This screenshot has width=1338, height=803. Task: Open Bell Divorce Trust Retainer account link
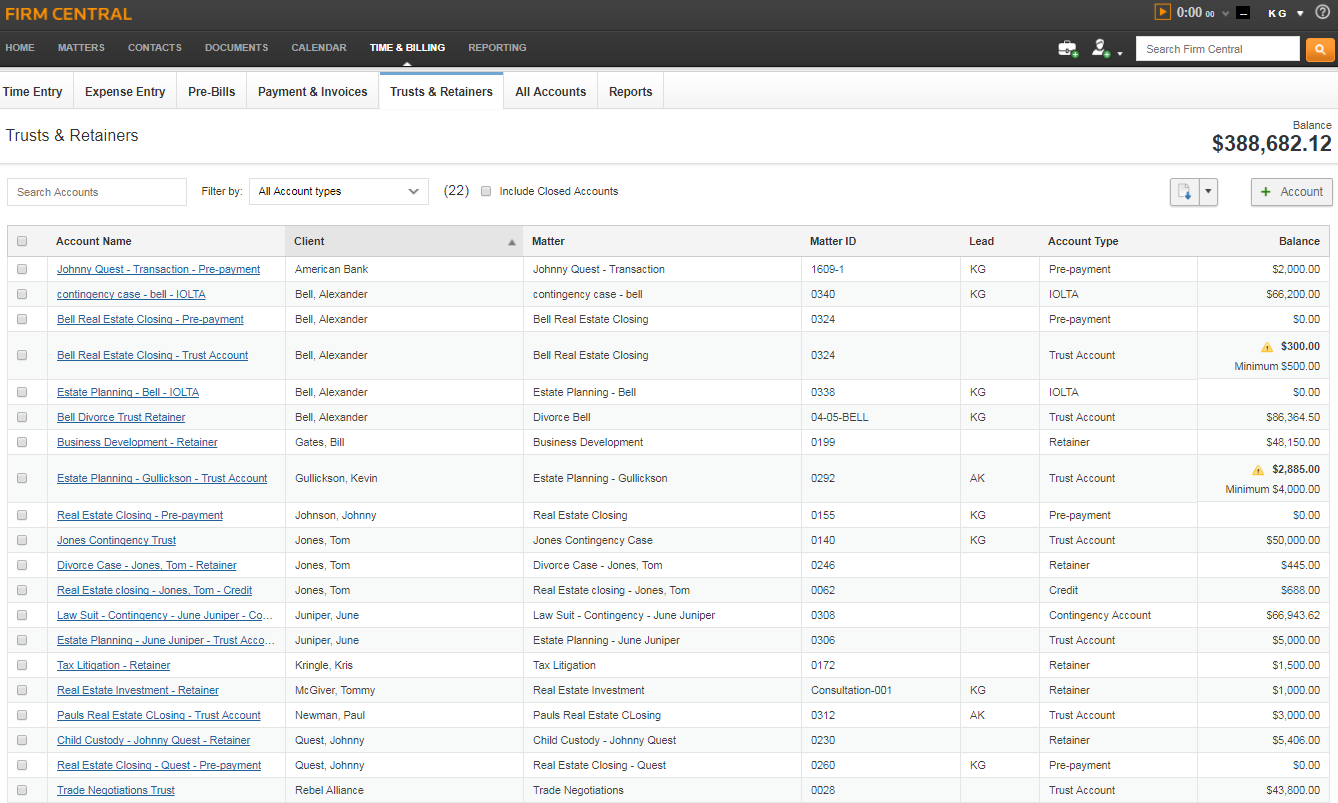click(x=121, y=417)
